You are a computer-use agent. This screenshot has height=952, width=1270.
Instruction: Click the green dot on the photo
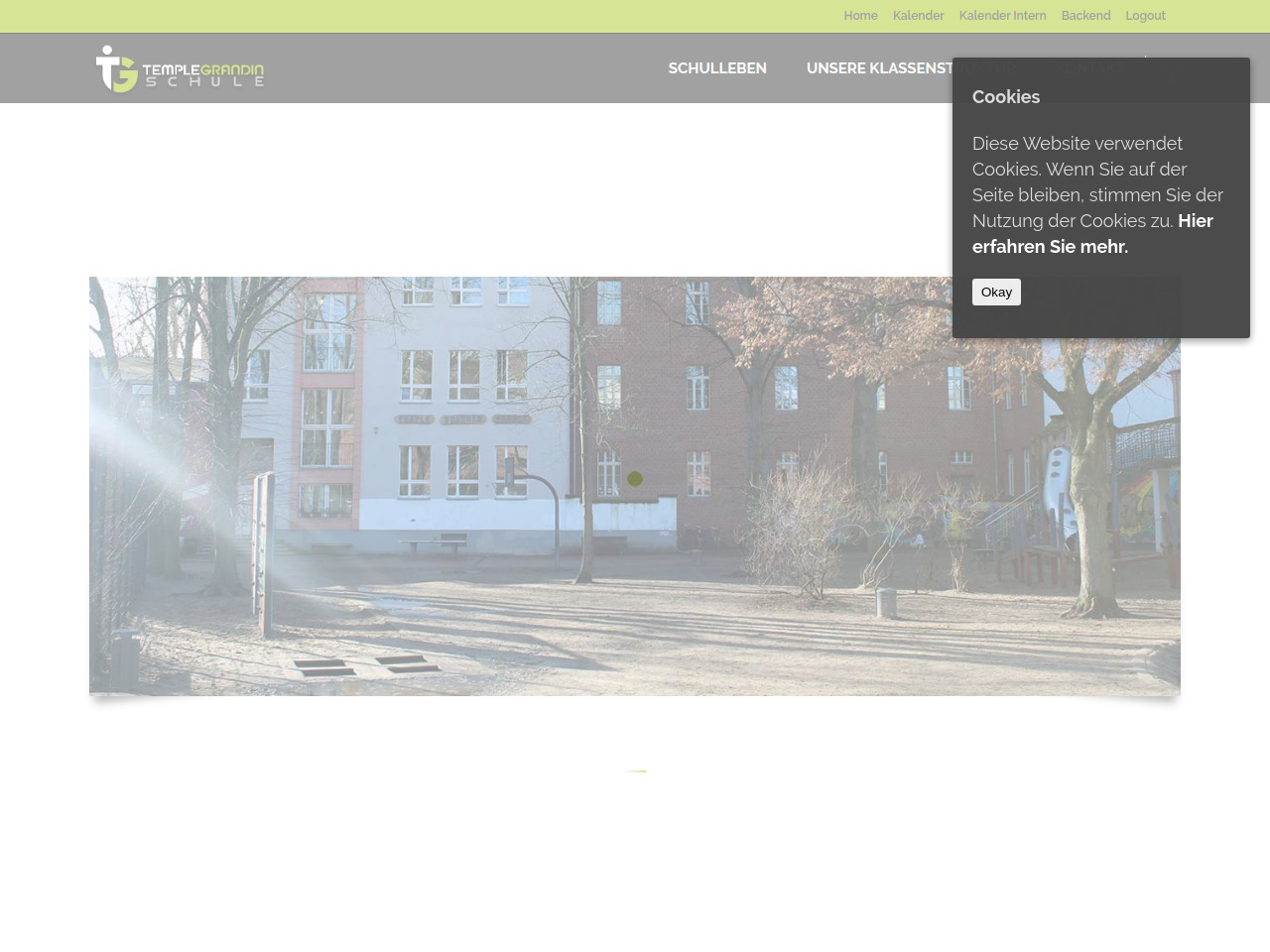tap(635, 479)
